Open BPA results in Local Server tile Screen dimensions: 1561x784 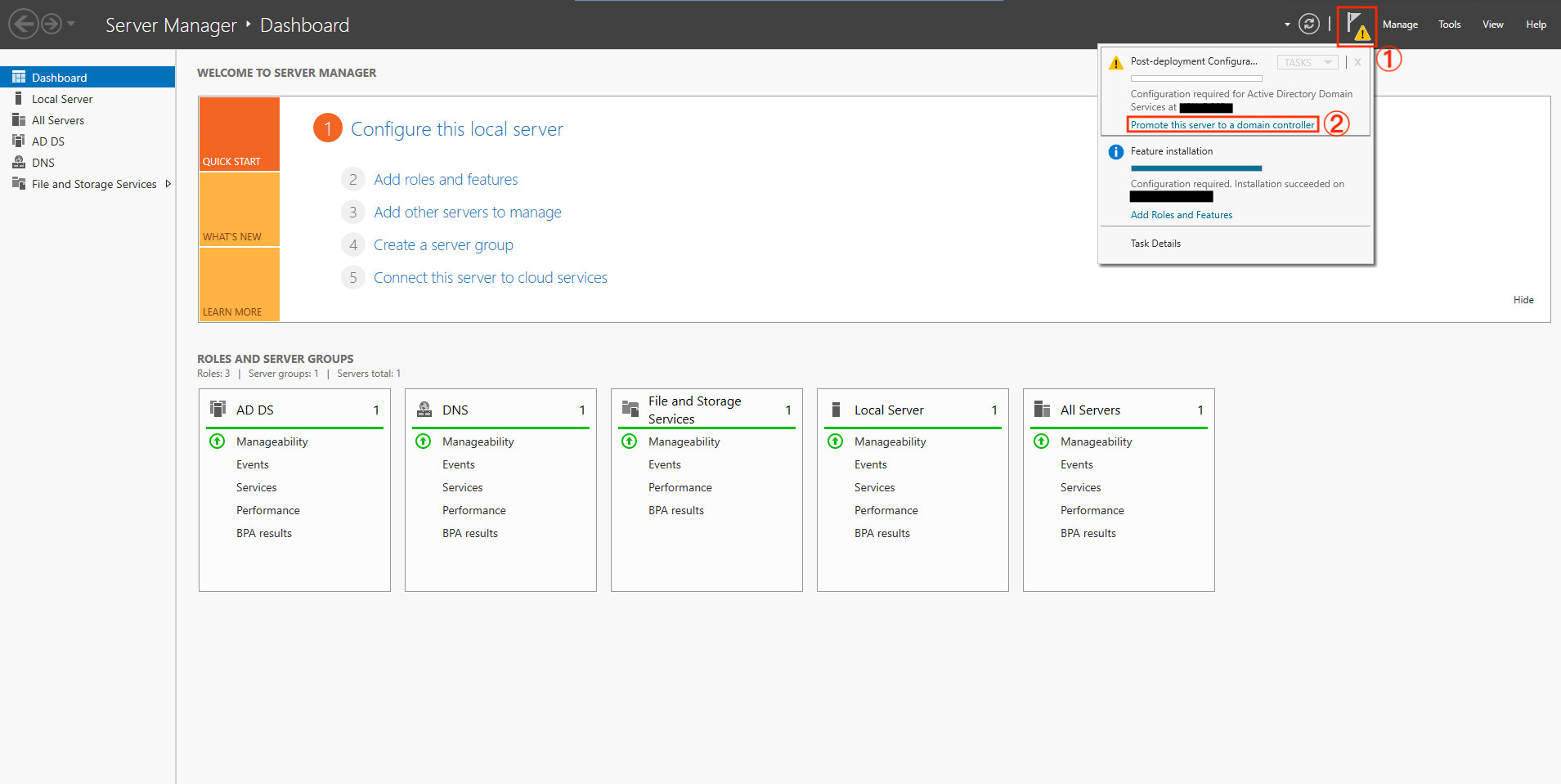coord(882,533)
